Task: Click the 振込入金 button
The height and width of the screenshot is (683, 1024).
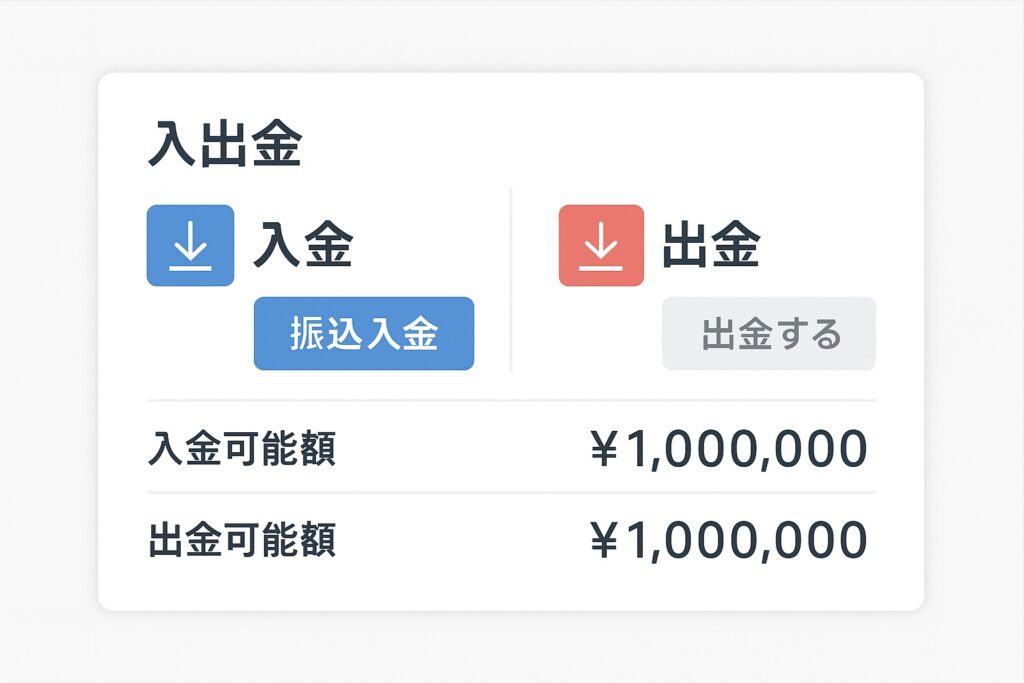Action: point(364,334)
